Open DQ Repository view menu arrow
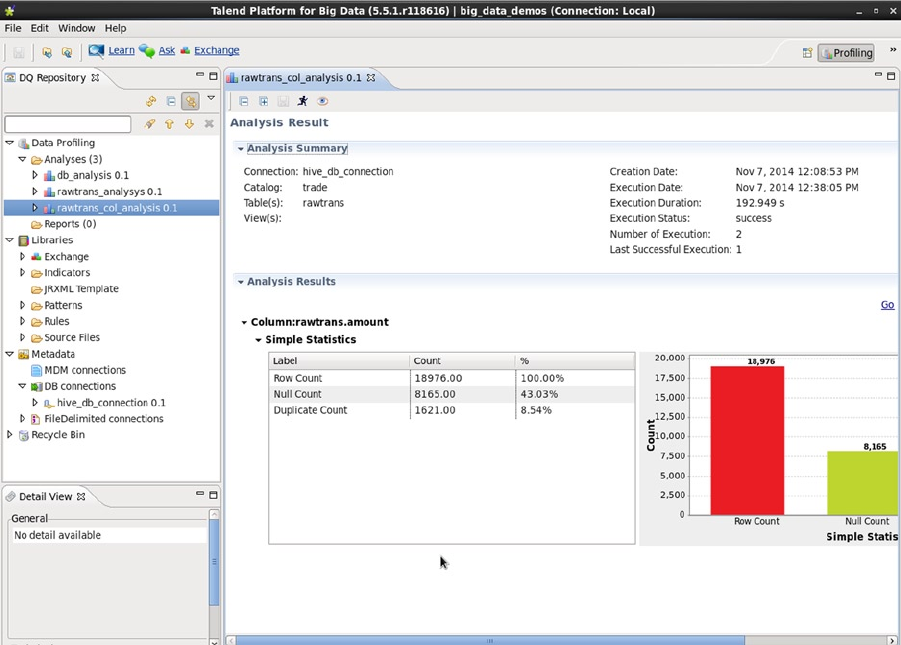Viewport: 901px width, 645px height. pos(211,98)
